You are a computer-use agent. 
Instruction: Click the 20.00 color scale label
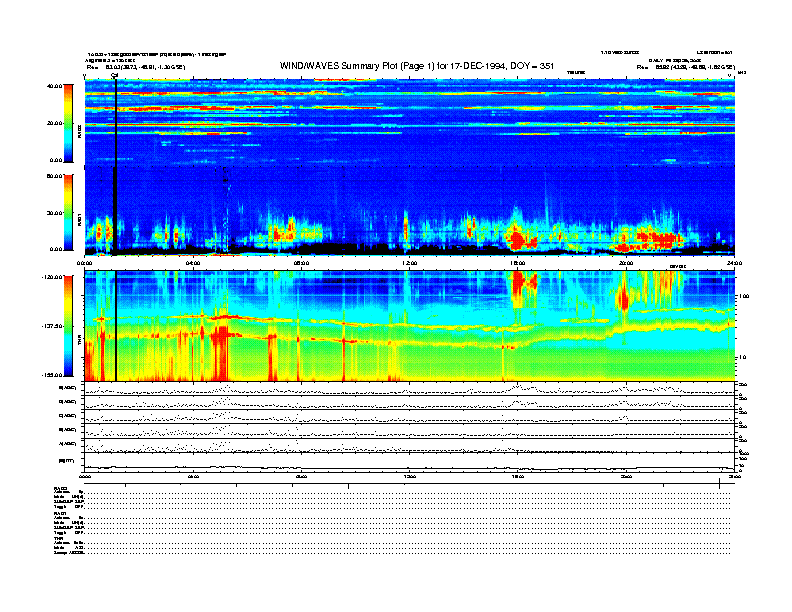55,123
